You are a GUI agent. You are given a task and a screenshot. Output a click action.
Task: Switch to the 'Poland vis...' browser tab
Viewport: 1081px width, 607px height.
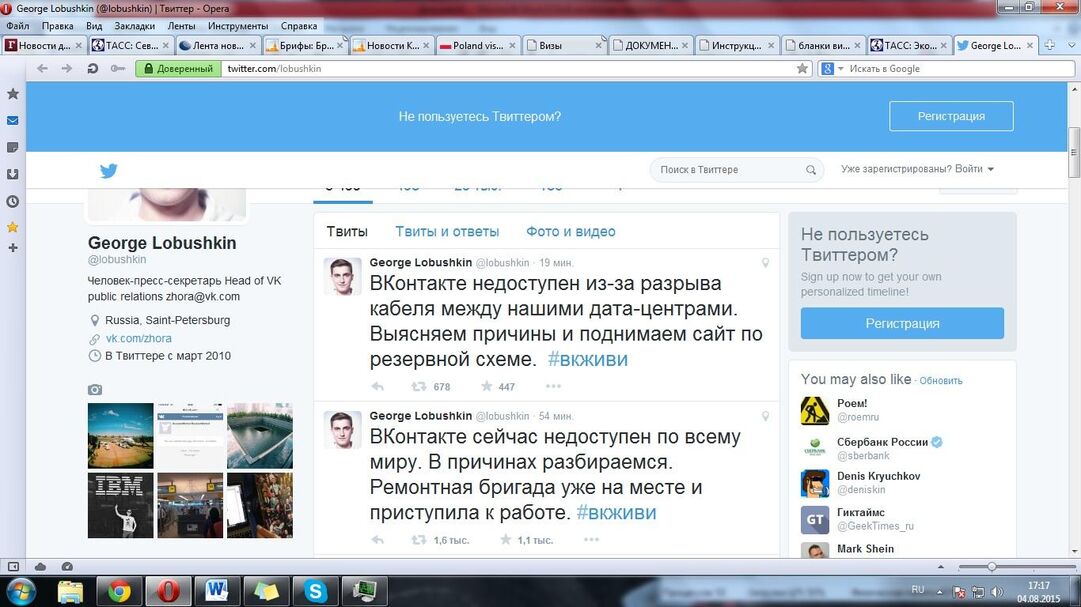point(477,46)
